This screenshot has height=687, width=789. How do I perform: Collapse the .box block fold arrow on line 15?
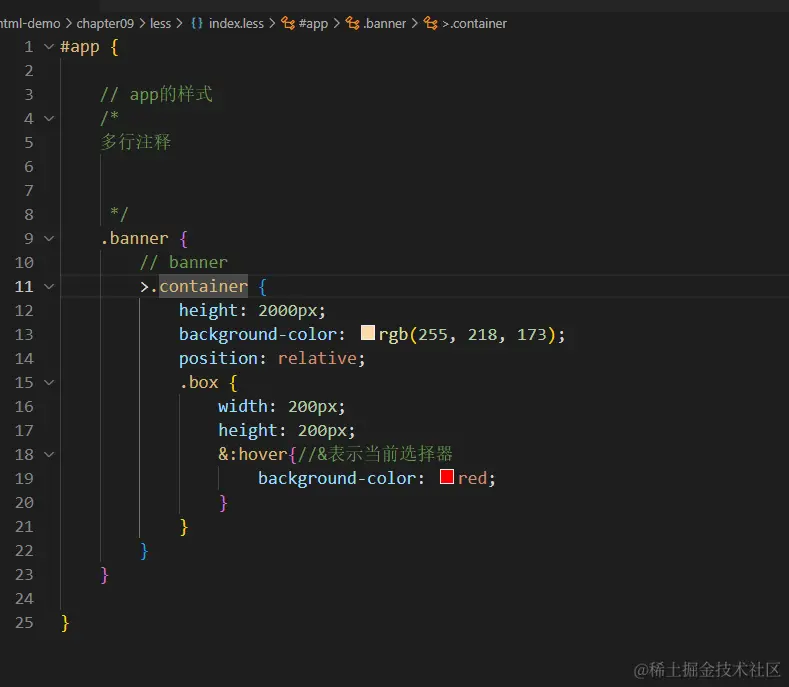(x=49, y=383)
